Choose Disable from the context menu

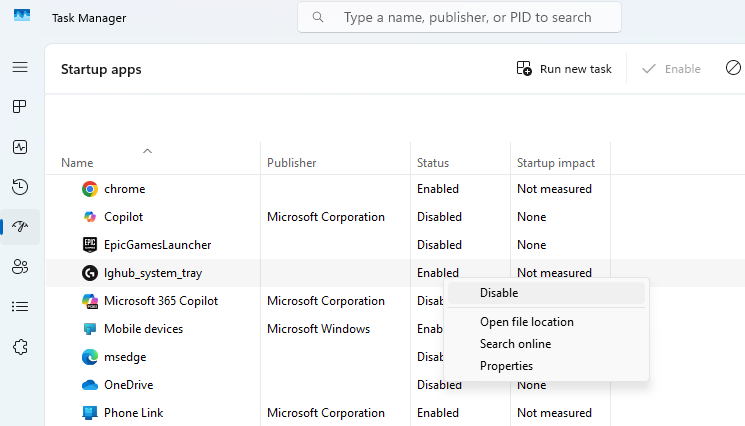click(499, 293)
